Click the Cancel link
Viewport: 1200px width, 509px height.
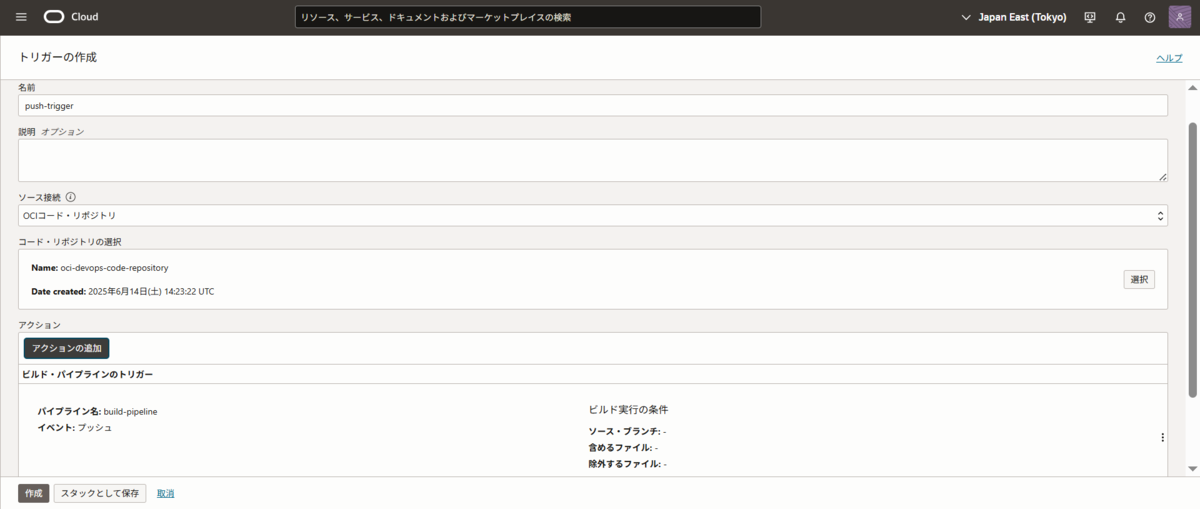(x=166, y=493)
